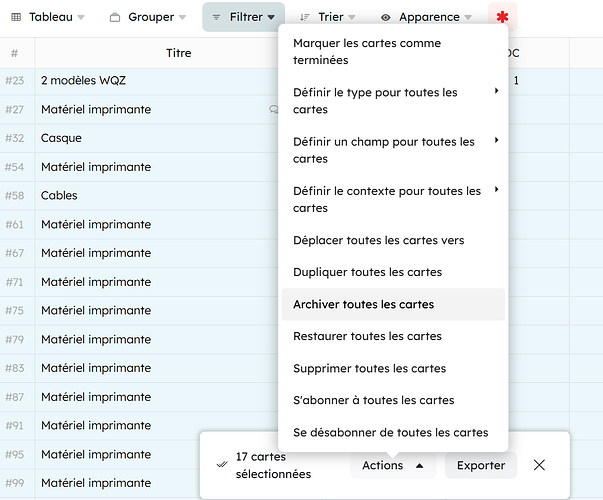Expand 'Définir le contexte pour toutes les cartes' submenu
Viewport: 603px width, 500px height.
pos(394,199)
